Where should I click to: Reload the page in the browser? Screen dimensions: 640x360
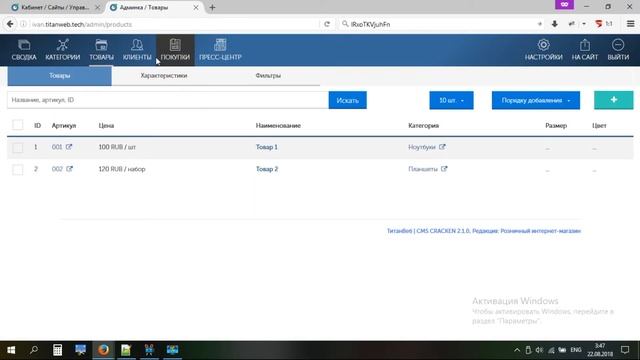(x=327, y=24)
